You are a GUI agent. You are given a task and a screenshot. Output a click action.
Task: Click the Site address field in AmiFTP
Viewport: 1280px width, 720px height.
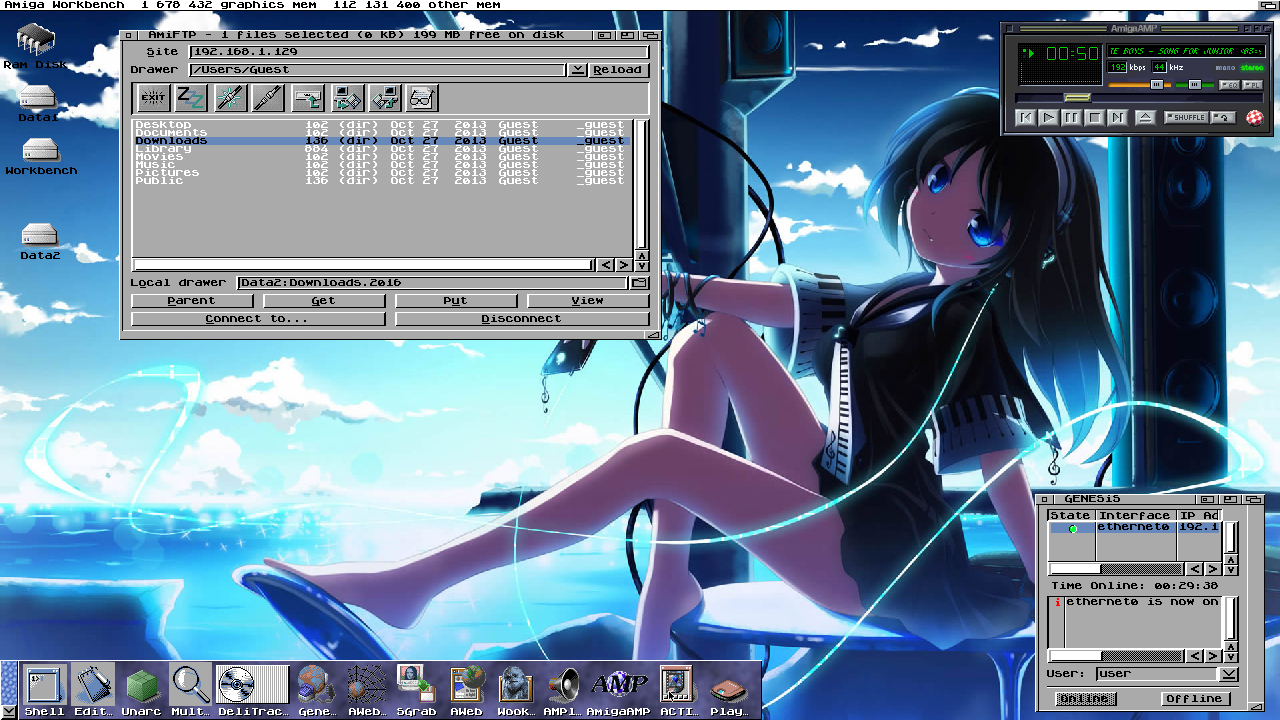pos(419,52)
